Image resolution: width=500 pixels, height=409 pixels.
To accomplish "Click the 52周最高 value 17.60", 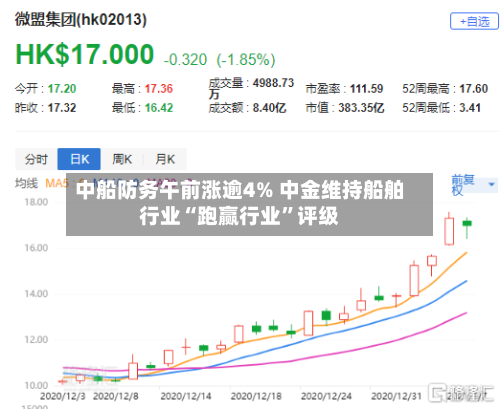I will pos(474,89).
